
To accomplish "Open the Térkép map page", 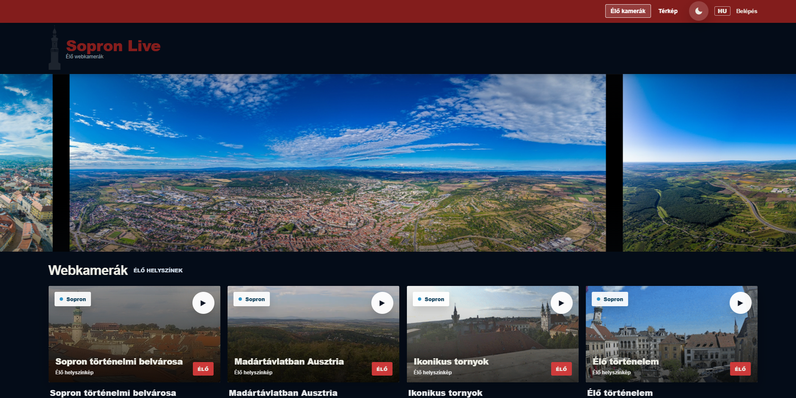I will [668, 11].
